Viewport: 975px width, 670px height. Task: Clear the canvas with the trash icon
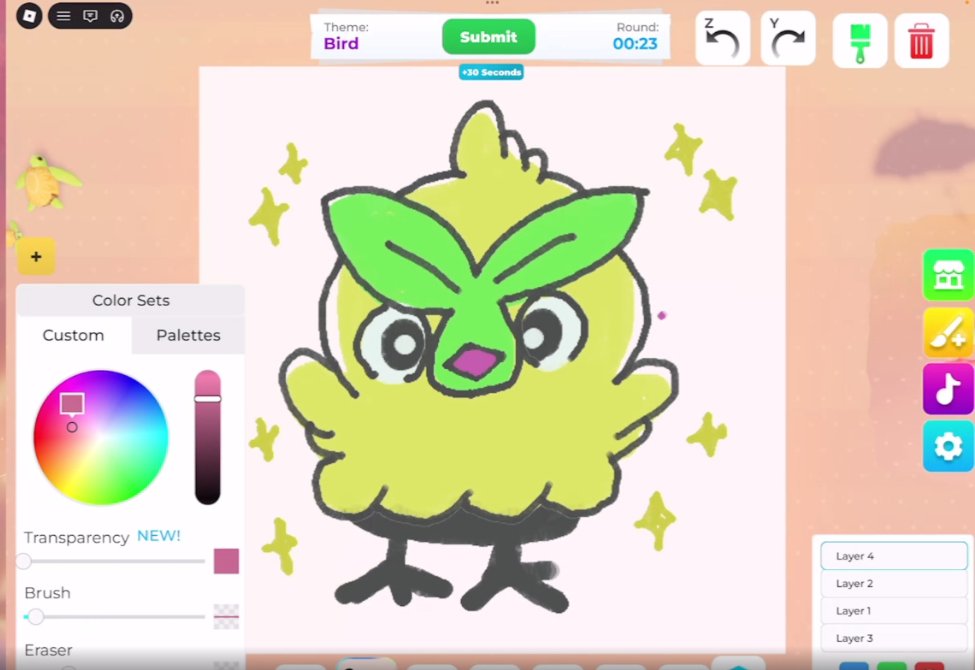click(921, 41)
